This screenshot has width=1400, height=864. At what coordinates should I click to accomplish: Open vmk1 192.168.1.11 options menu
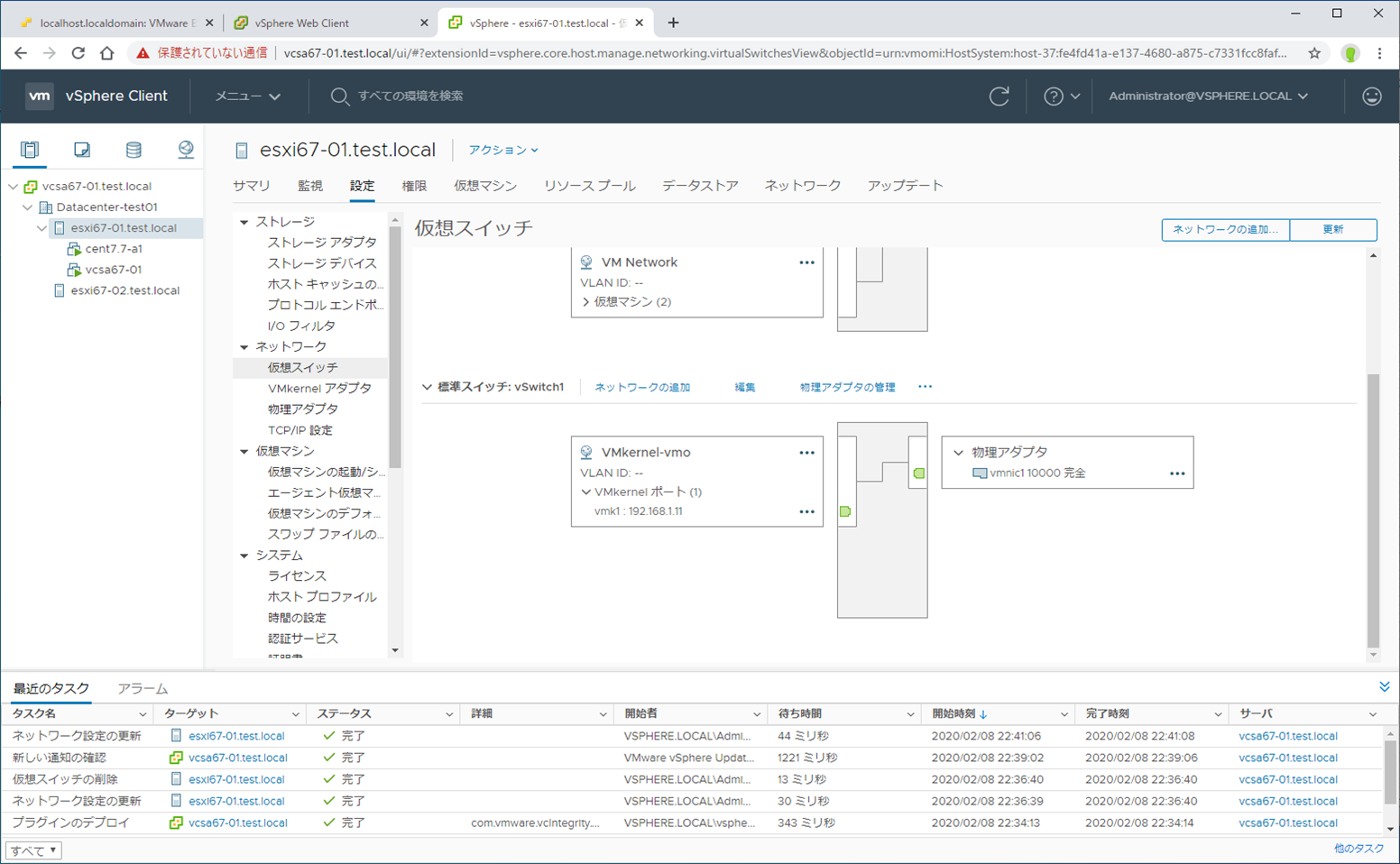tap(806, 511)
